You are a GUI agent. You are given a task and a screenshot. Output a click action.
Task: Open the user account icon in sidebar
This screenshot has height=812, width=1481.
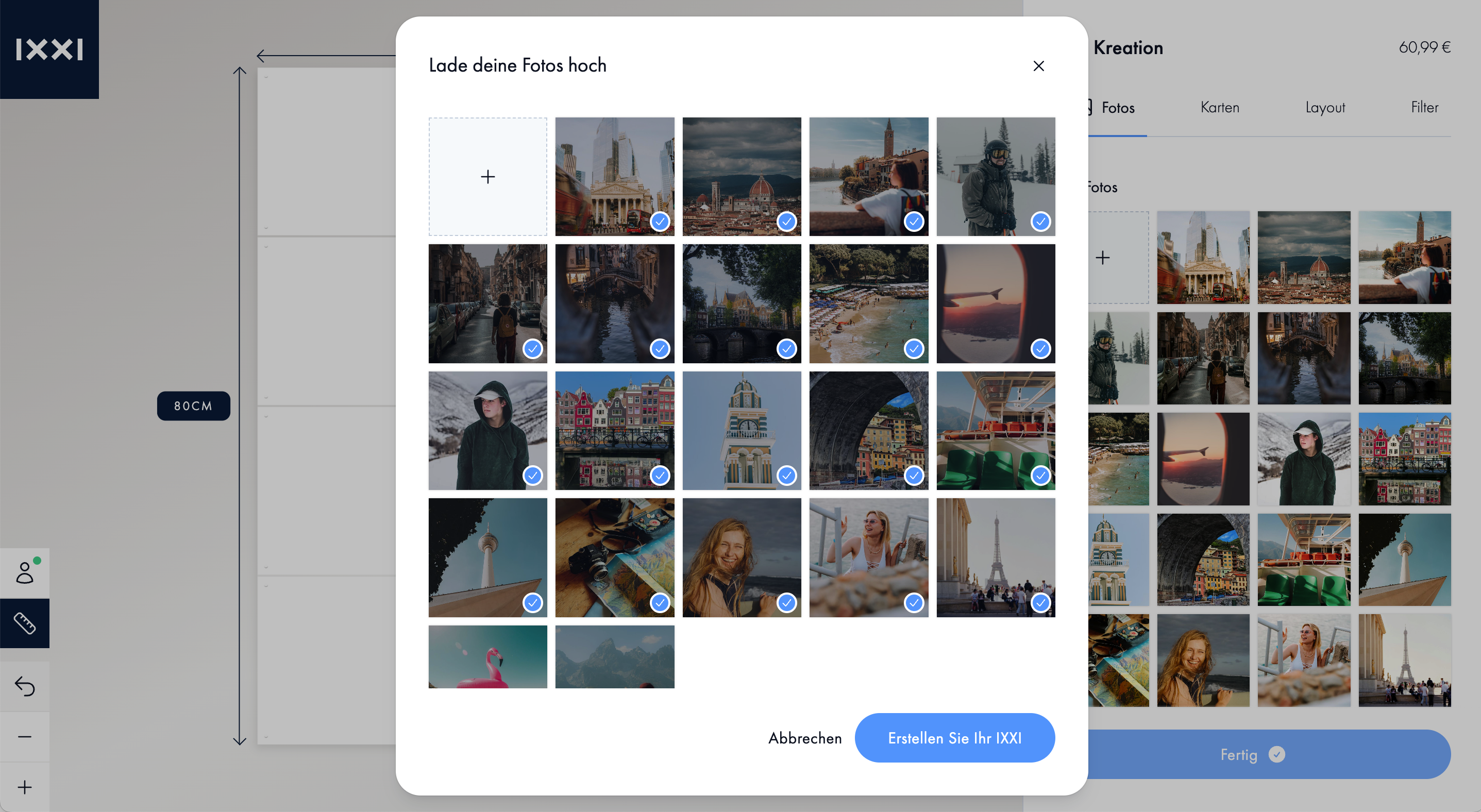[x=25, y=572]
